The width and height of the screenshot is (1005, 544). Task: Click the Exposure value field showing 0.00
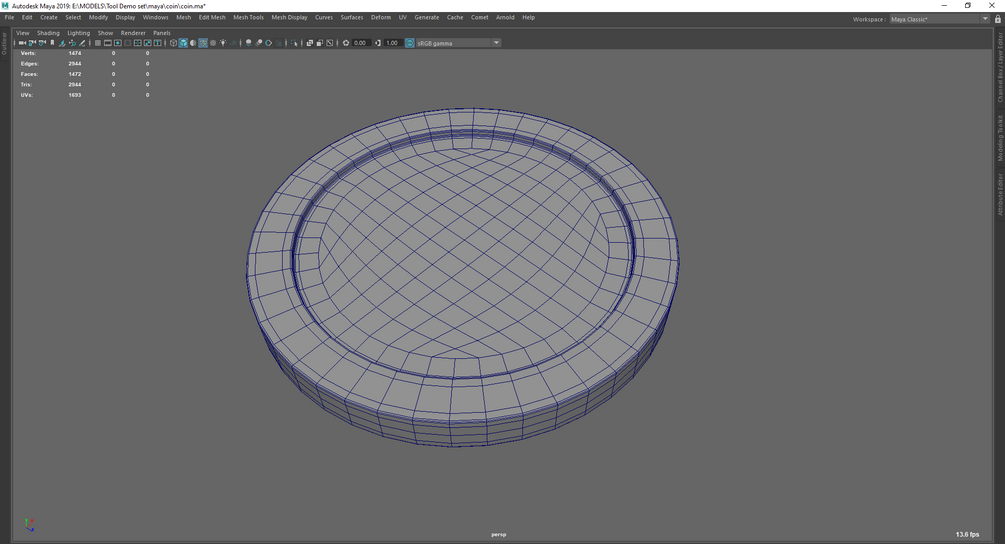361,43
